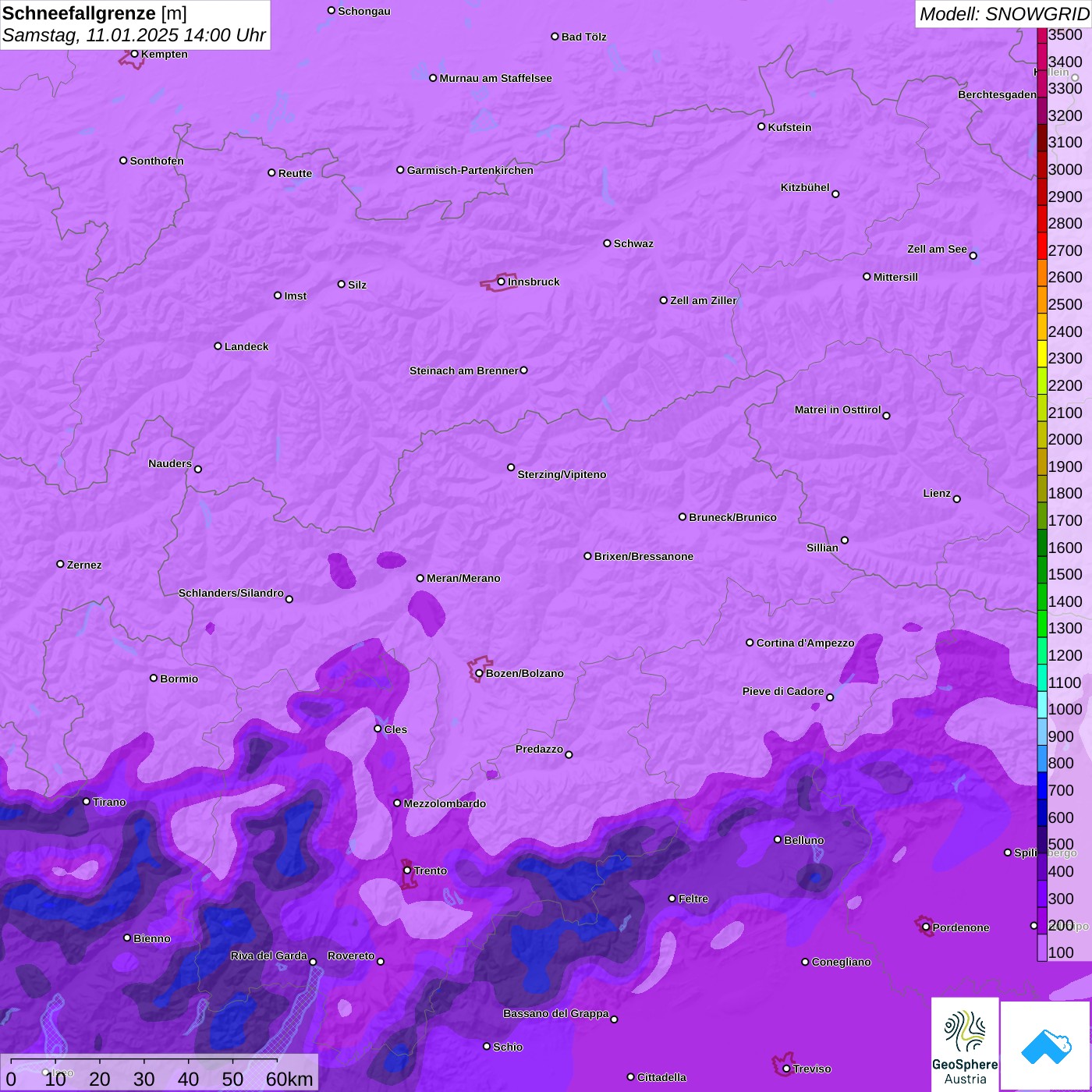The width and height of the screenshot is (1092, 1092).
Task: Click the 100 light purple legend swatch
Action: tap(1042, 948)
